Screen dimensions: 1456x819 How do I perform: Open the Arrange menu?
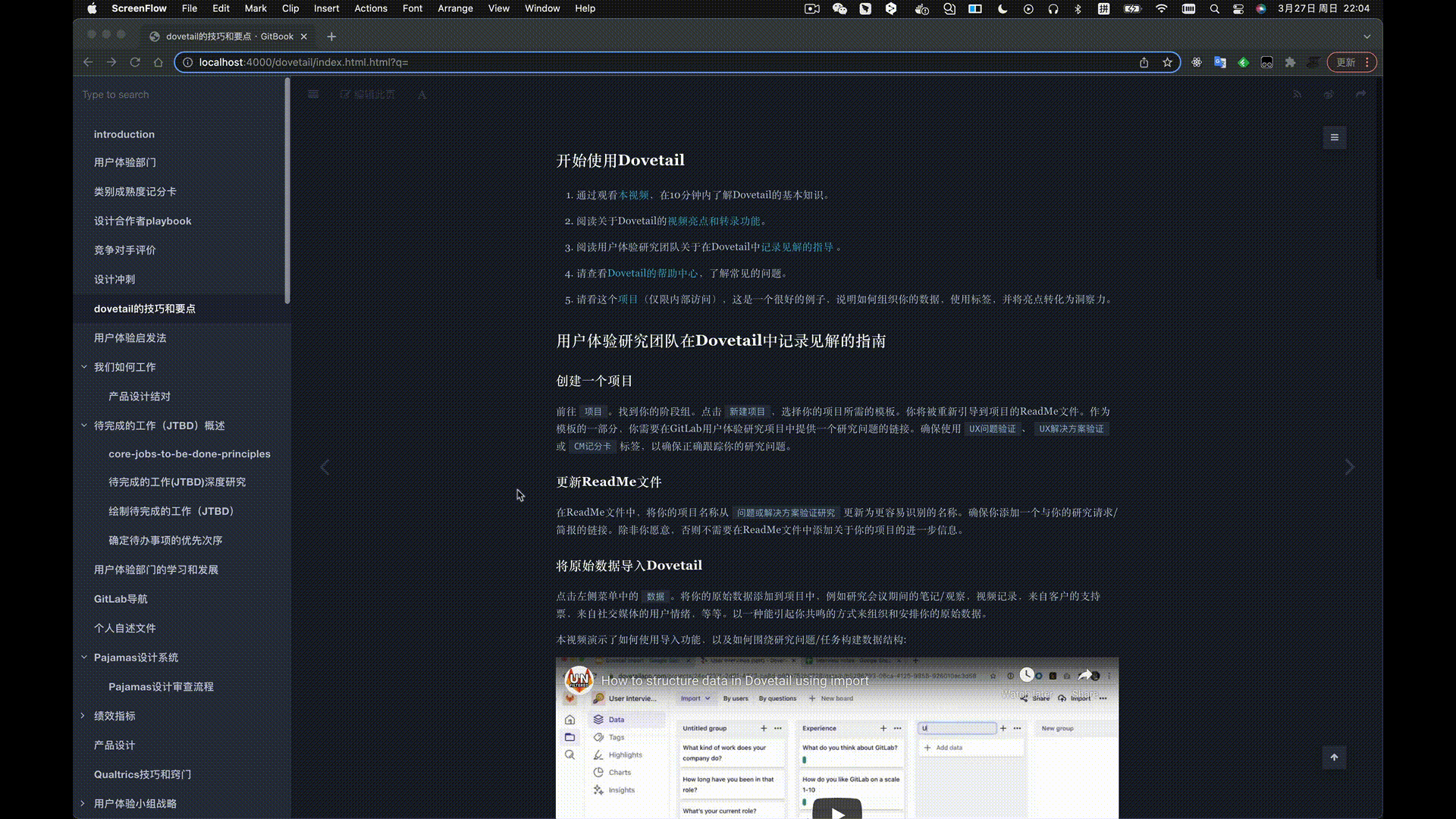coord(456,8)
